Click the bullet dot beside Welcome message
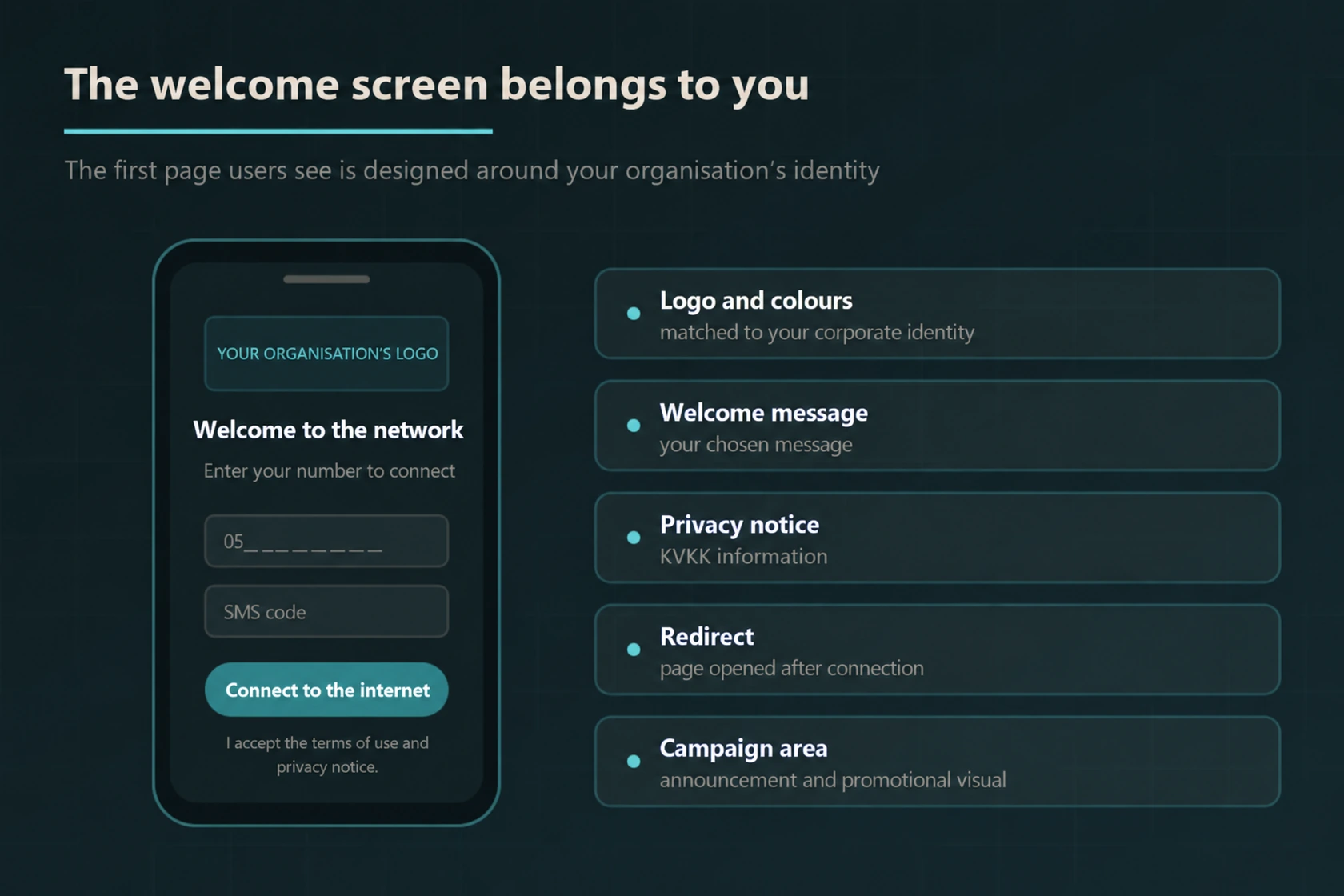Viewport: 1344px width, 896px height. coord(634,426)
